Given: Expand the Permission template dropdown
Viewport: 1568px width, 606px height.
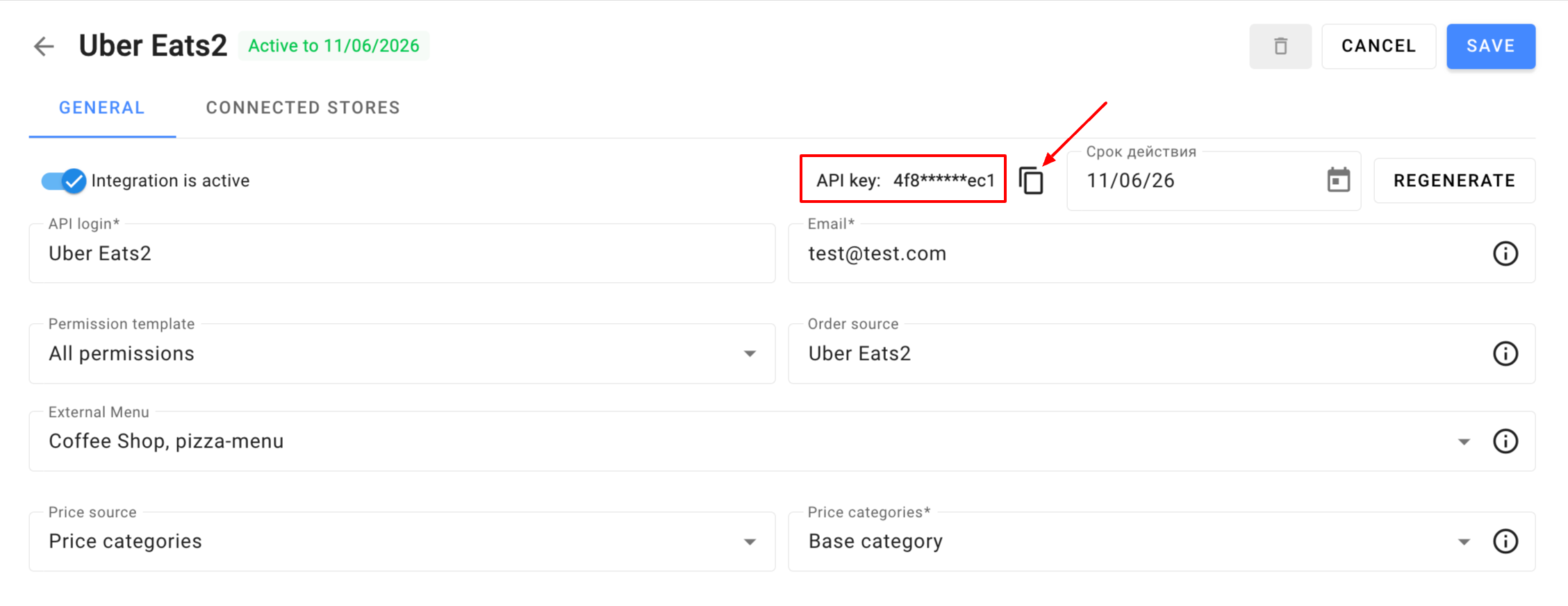Looking at the screenshot, I should pos(750,354).
